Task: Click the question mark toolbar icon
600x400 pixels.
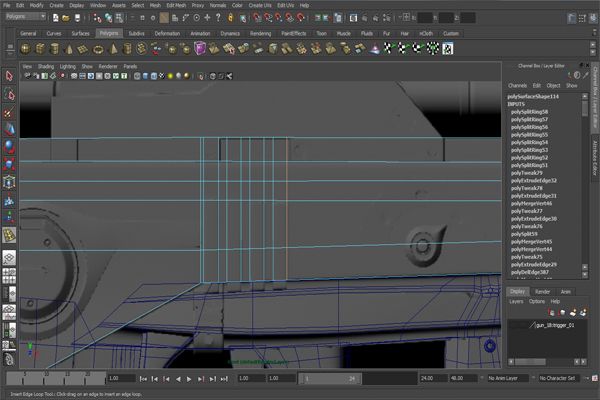Action: [218, 18]
